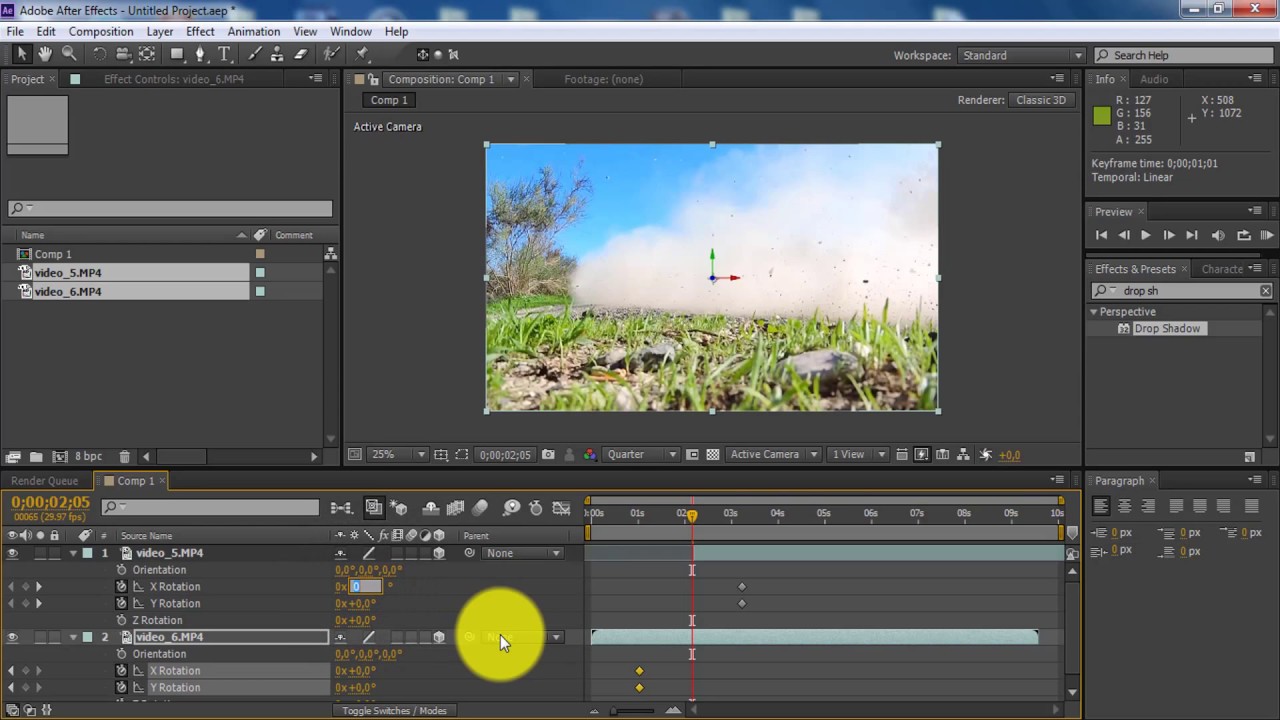The width and height of the screenshot is (1280, 720).
Task: Delete the selected project item with trash
Action: click(124, 457)
